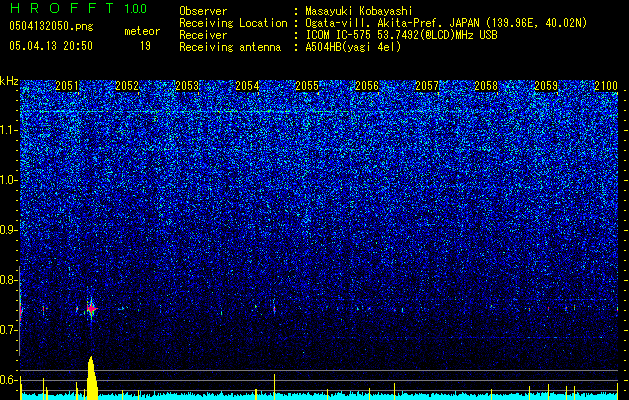The height and width of the screenshot is (400, 629).
Task: Click the 2051 time marker
Action: click(x=67, y=86)
